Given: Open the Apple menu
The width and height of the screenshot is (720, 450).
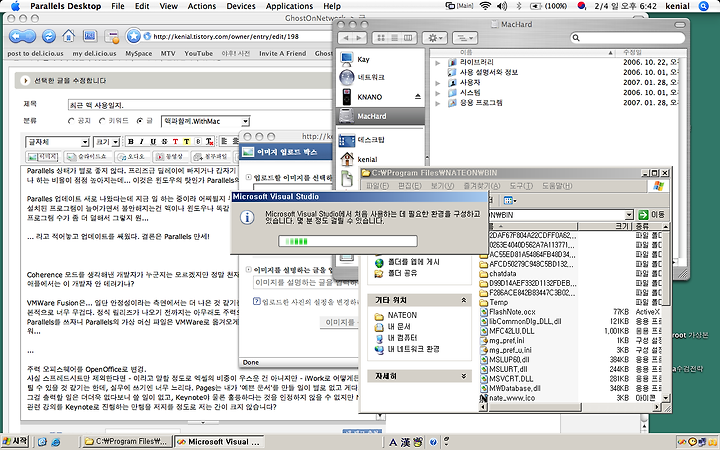Looking at the screenshot, I should [15, 6].
